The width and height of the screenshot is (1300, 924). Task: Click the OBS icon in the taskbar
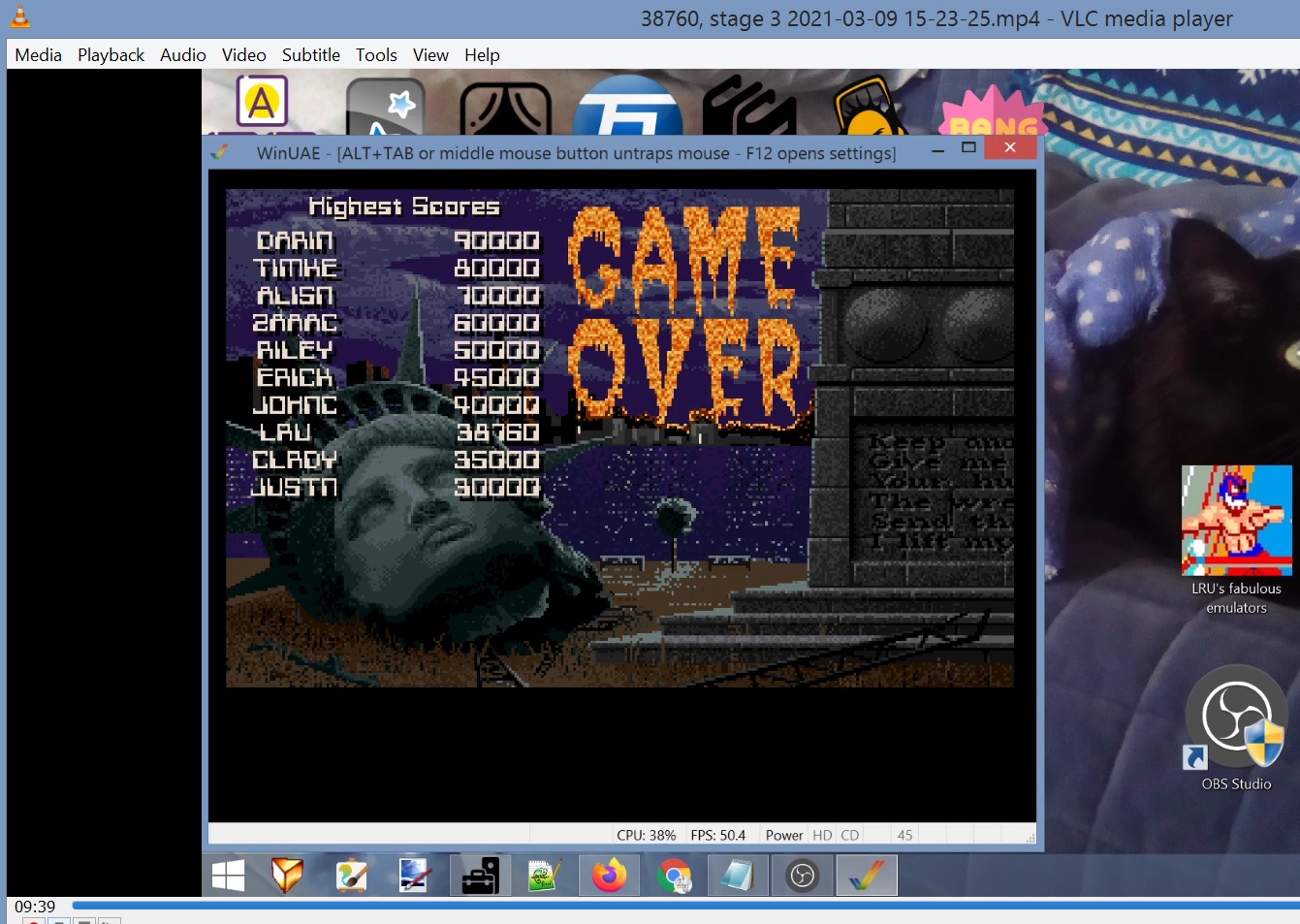click(802, 876)
